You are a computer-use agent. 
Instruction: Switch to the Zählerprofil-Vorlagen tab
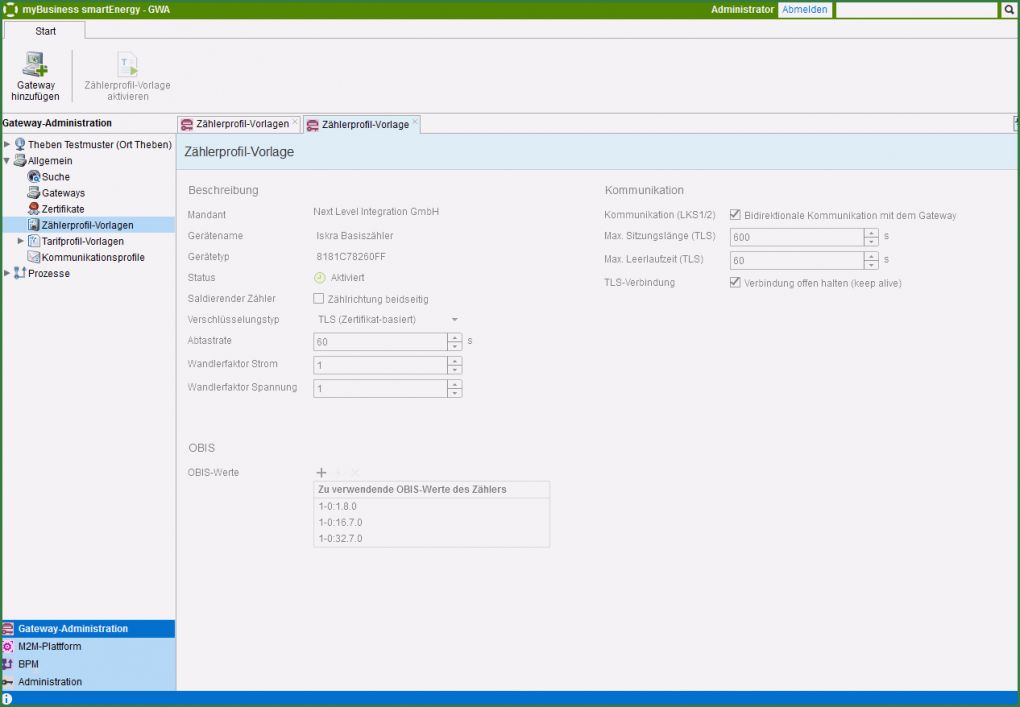242,124
